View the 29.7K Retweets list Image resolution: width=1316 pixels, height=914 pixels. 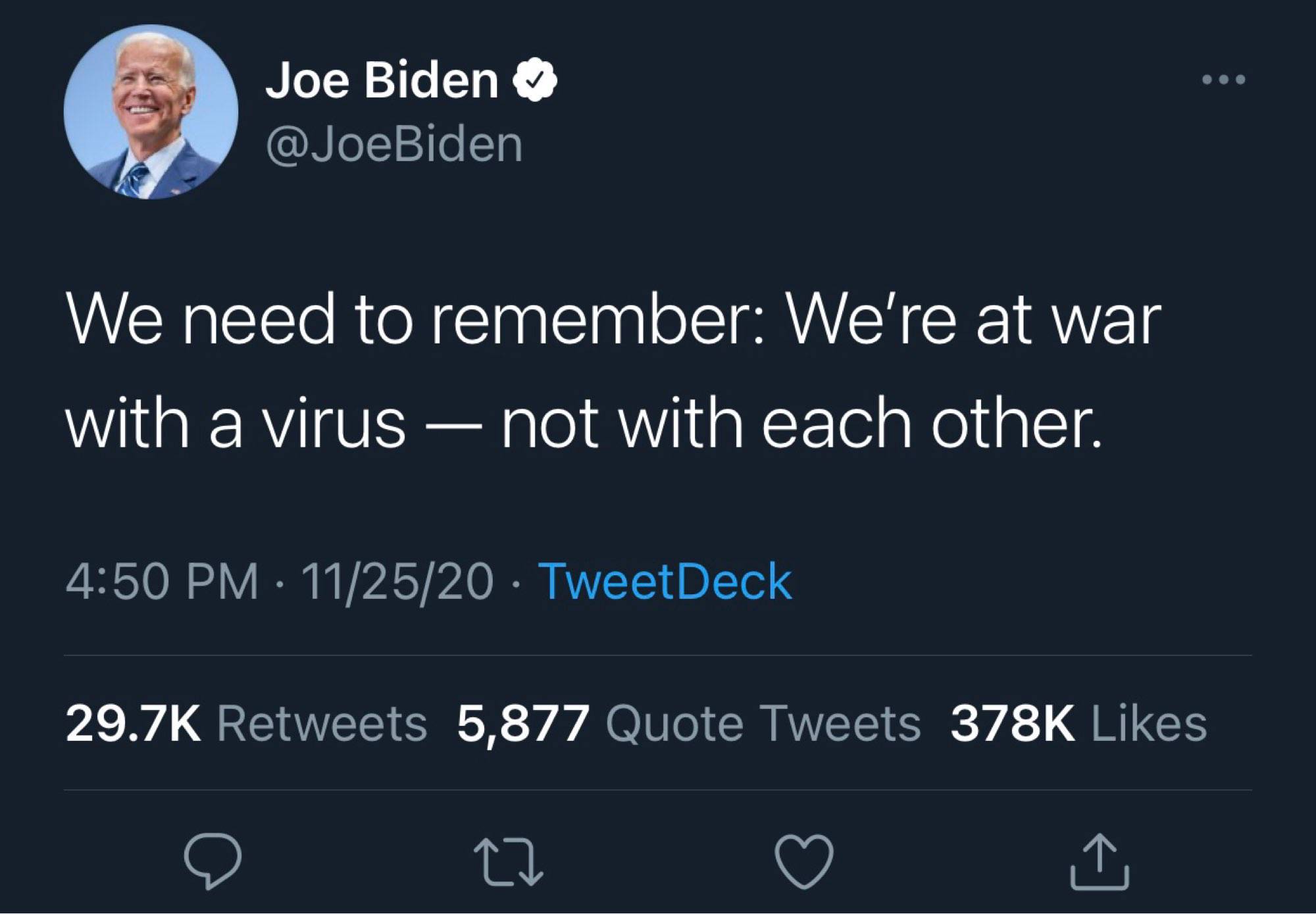coord(246,723)
